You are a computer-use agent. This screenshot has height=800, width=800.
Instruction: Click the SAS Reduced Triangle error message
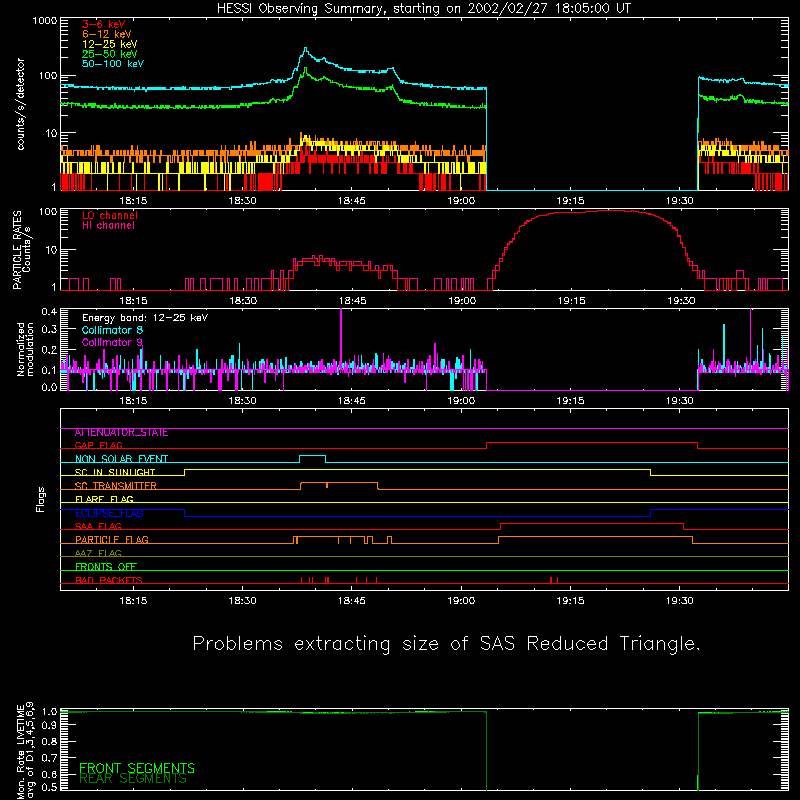click(x=446, y=644)
